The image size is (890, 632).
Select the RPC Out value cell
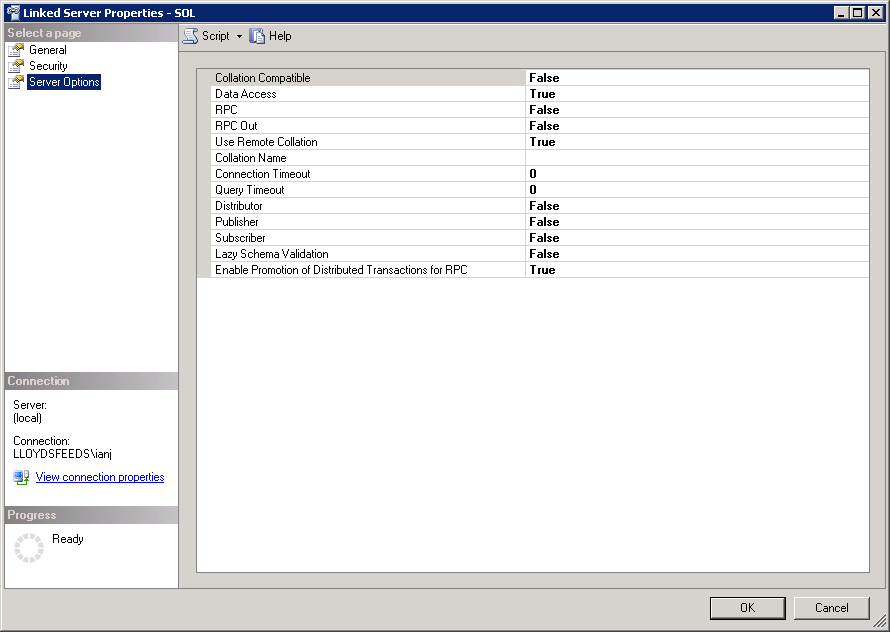tap(696, 126)
